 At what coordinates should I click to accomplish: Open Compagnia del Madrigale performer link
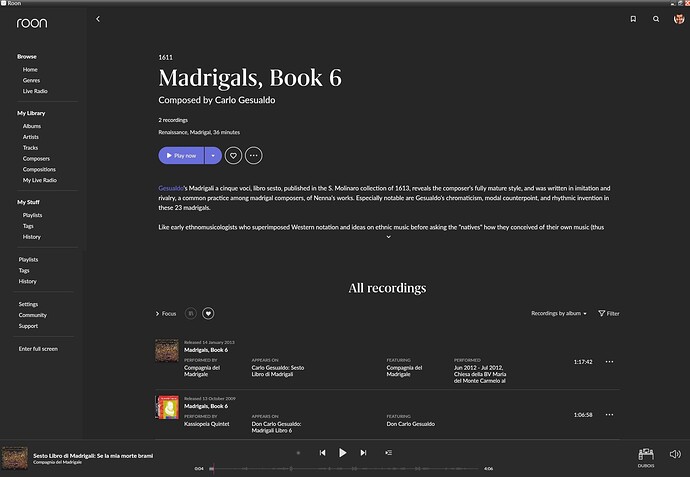pos(202,371)
